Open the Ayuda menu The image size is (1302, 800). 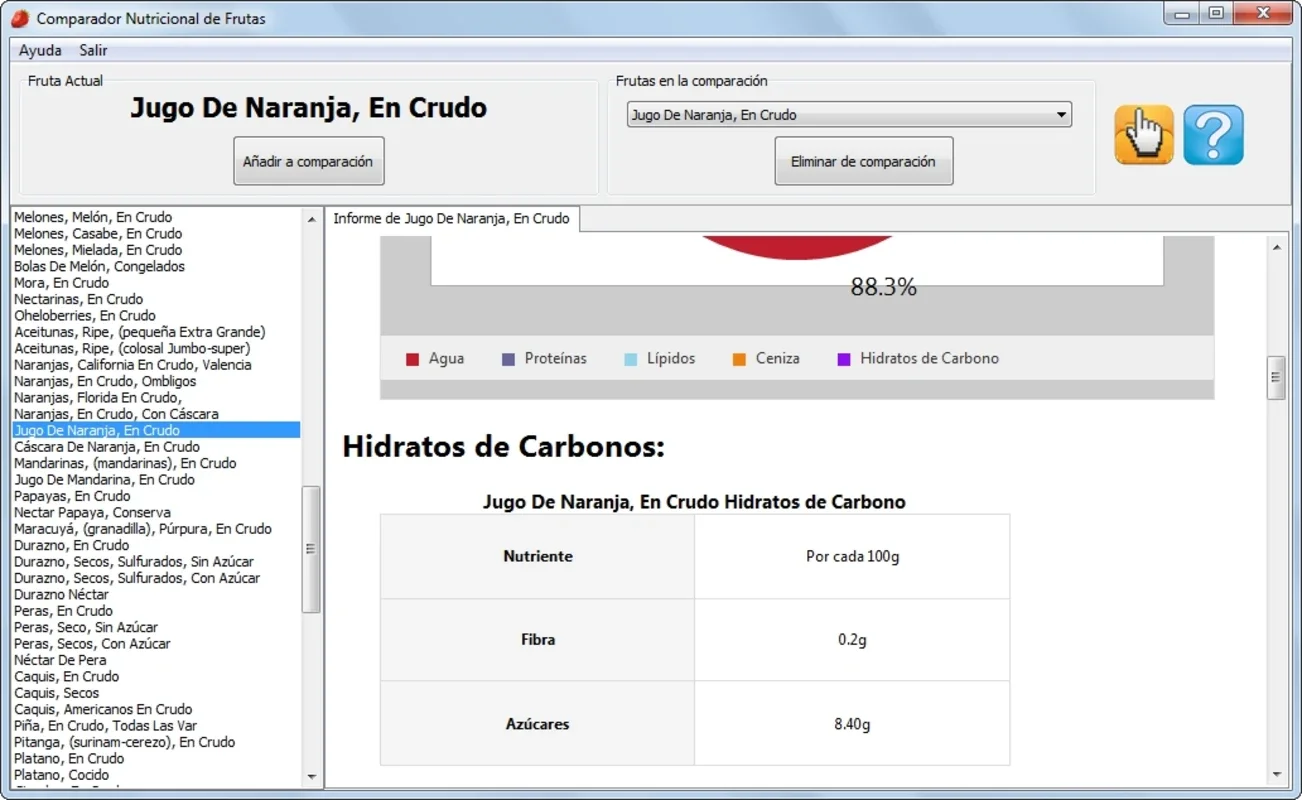tap(40, 50)
